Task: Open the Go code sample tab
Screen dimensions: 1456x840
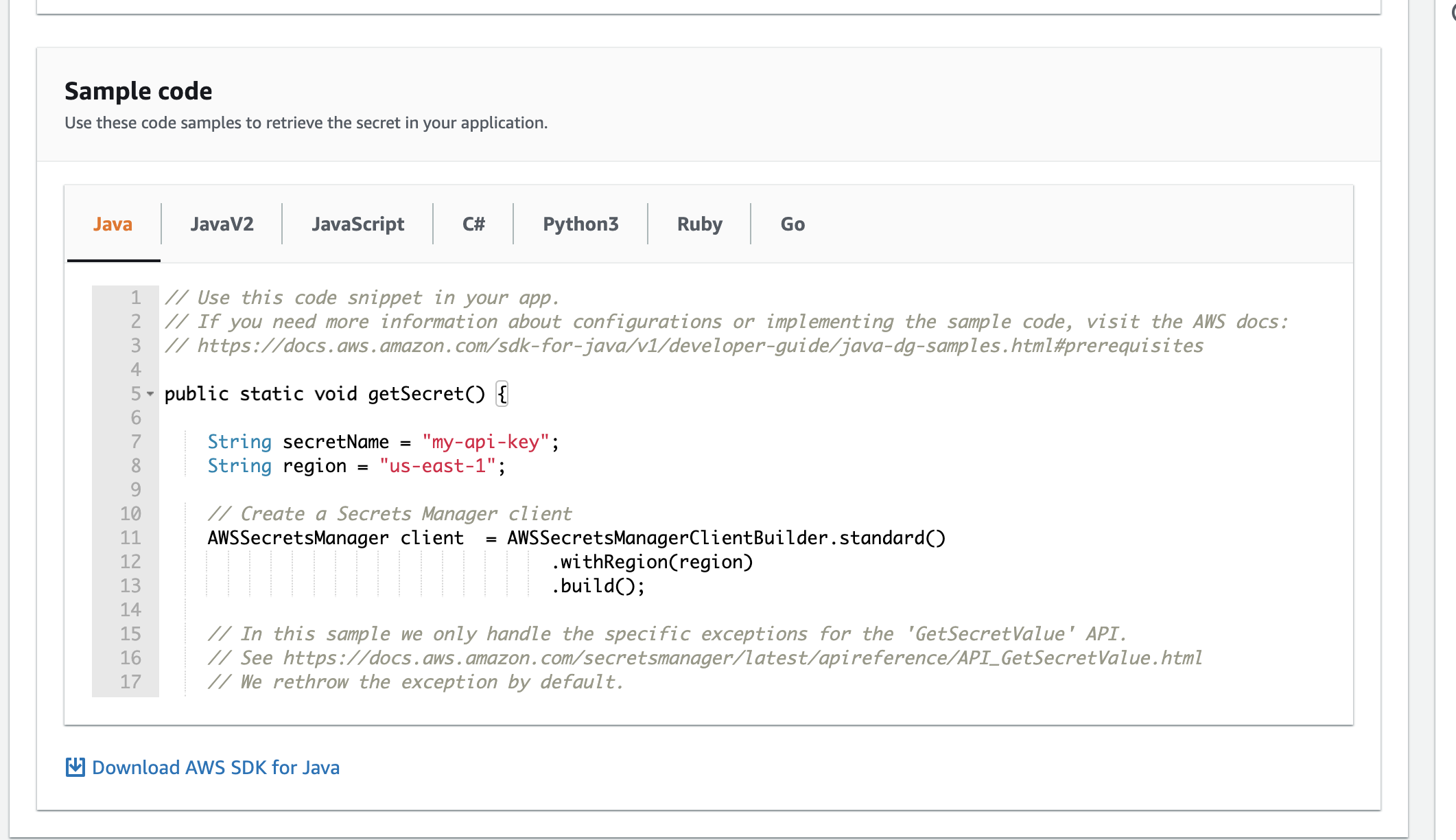Action: tap(793, 224)
